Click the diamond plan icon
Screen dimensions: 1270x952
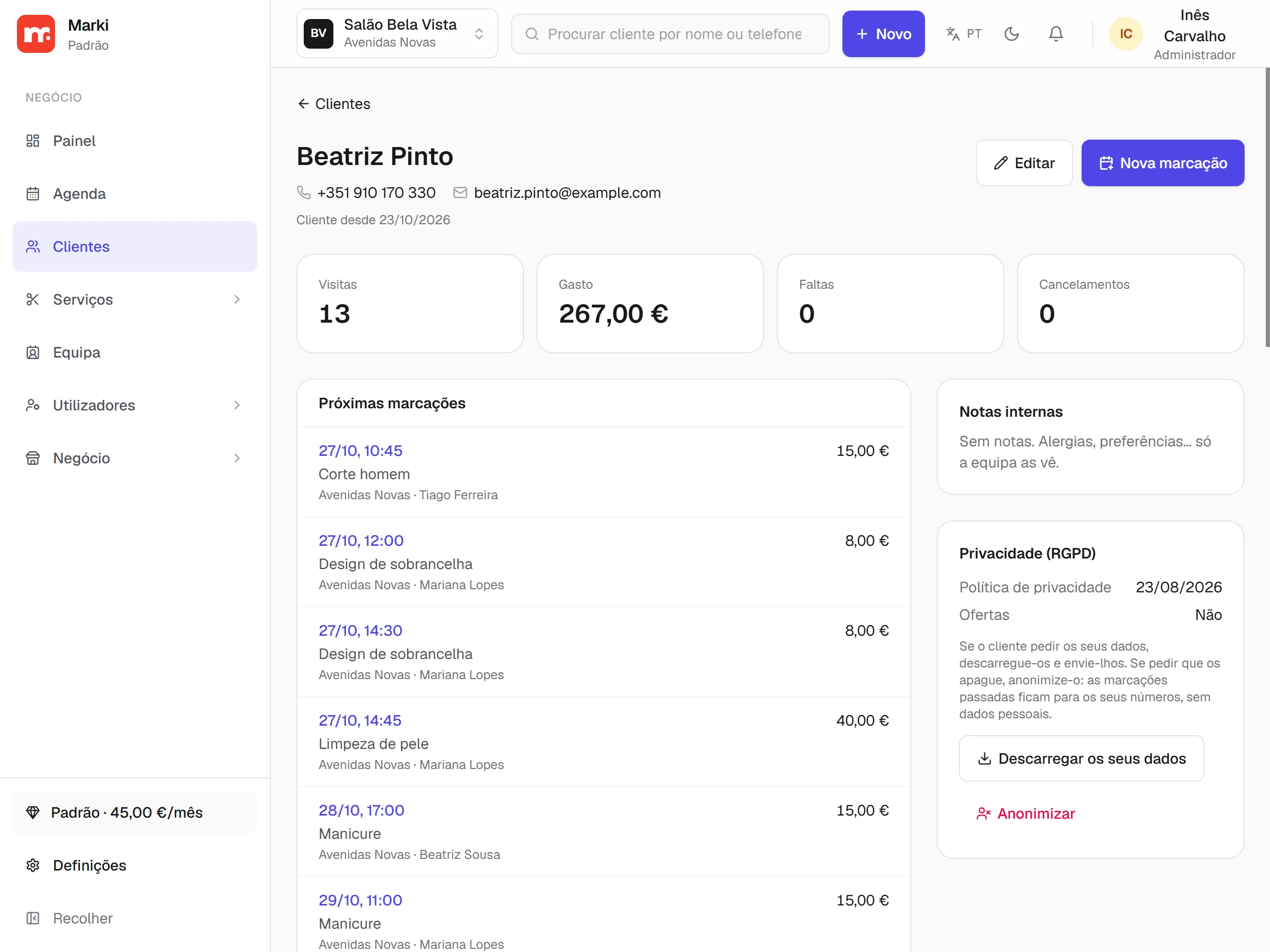[x=33, y=812]
